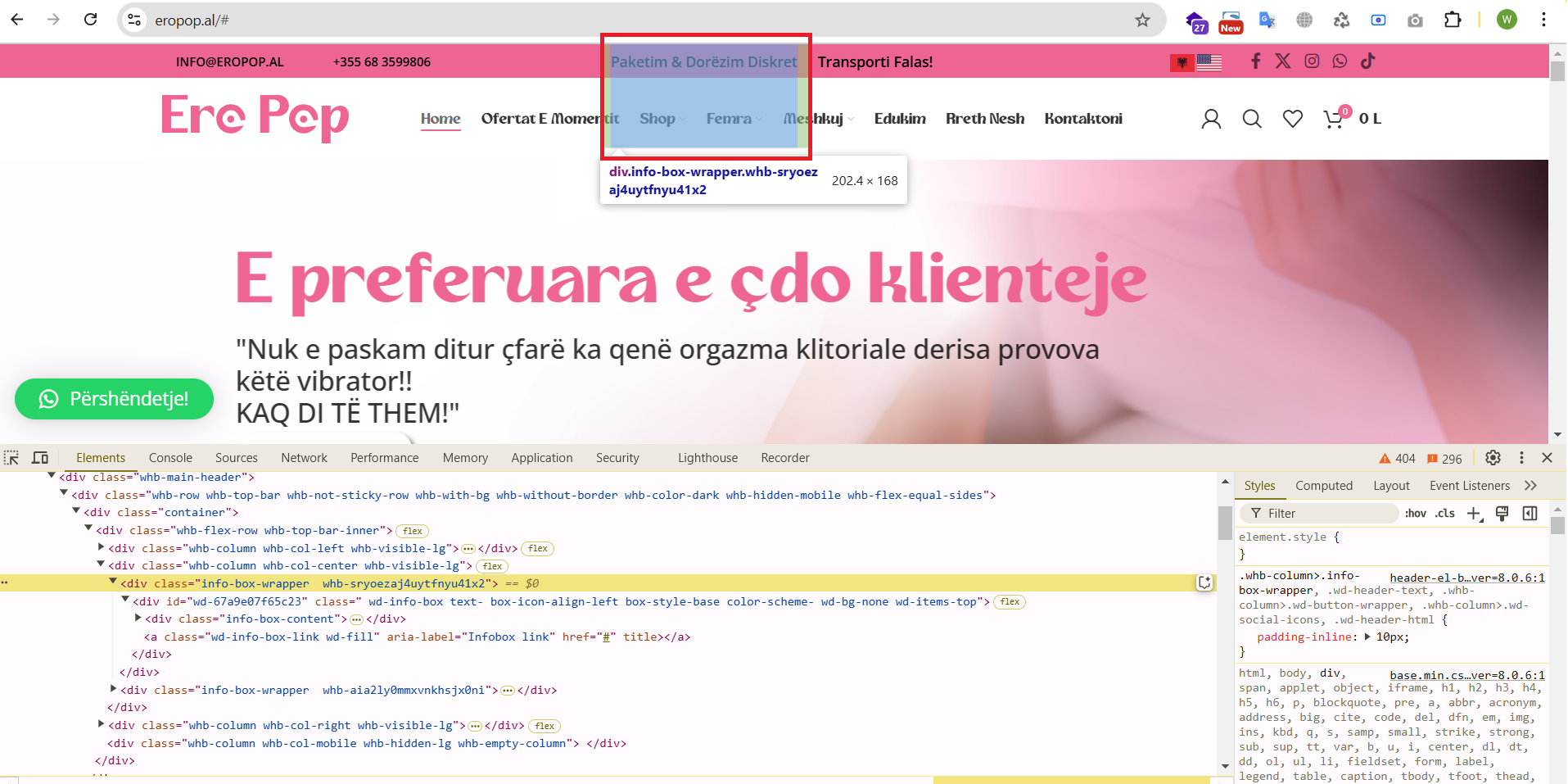The image size is (1568, 784).
Task: Collapse the selected info-box-wrapper node
Action: pyautogui.click(x=113, y=582)
